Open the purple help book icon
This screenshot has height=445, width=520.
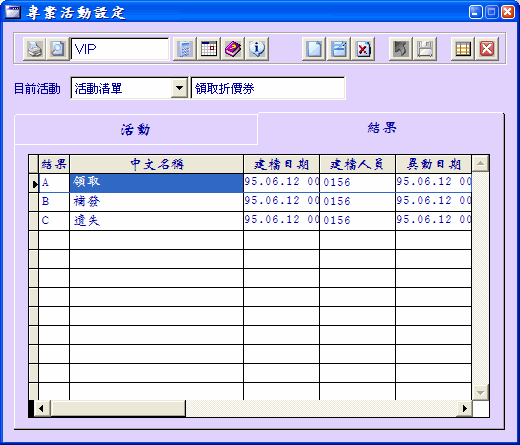point(233,49)
